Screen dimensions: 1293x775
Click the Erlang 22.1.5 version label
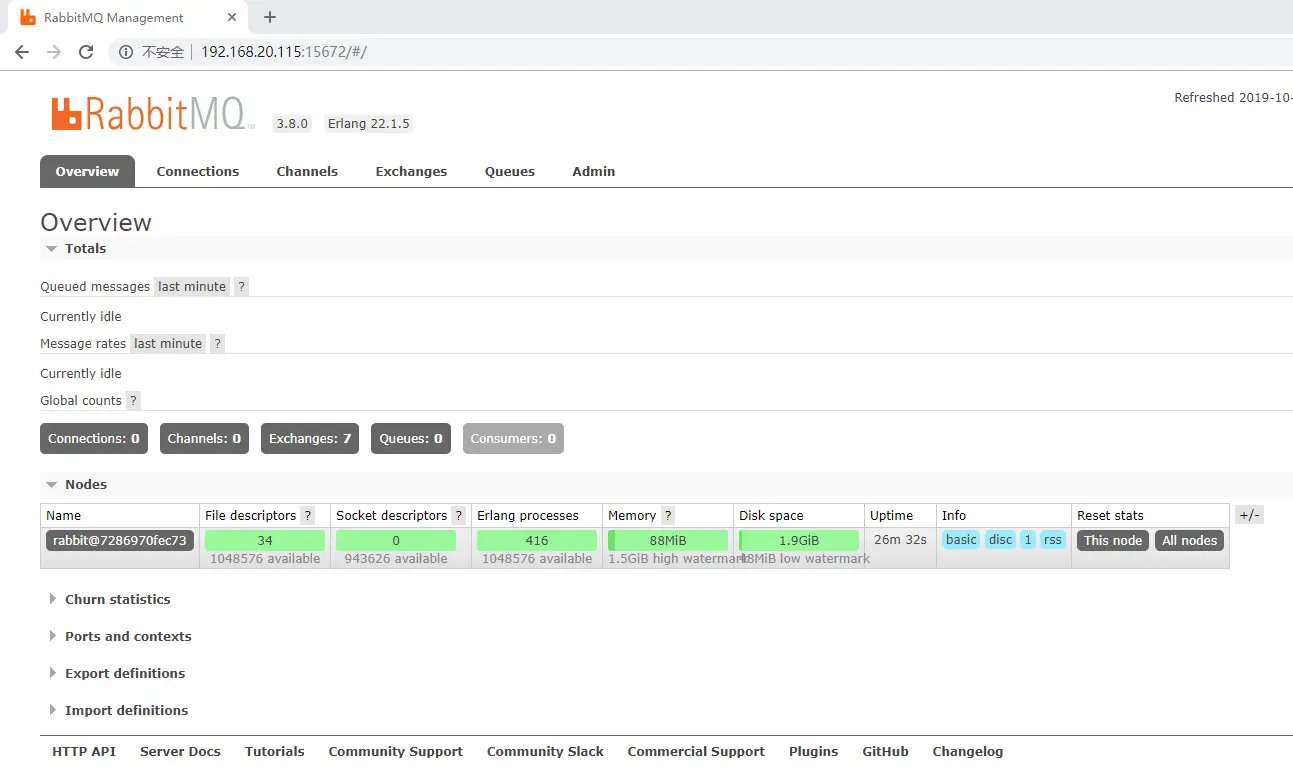pyautogui.click(x=369, y=124)
